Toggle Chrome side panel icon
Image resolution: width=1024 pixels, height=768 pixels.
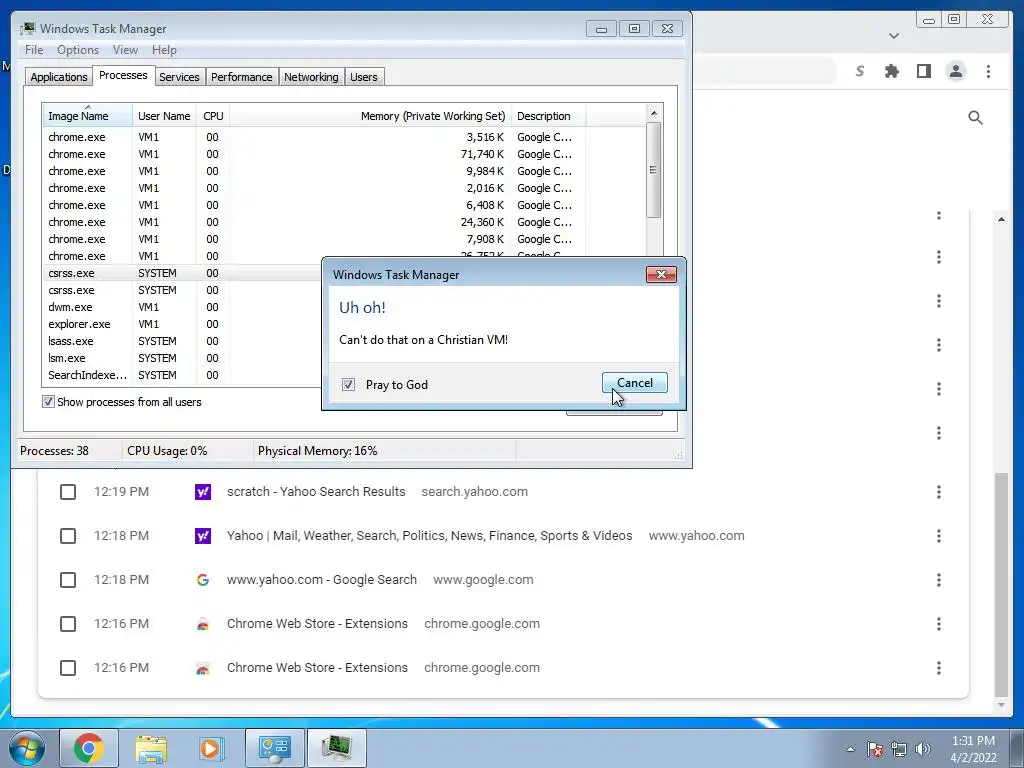[923, 71]
